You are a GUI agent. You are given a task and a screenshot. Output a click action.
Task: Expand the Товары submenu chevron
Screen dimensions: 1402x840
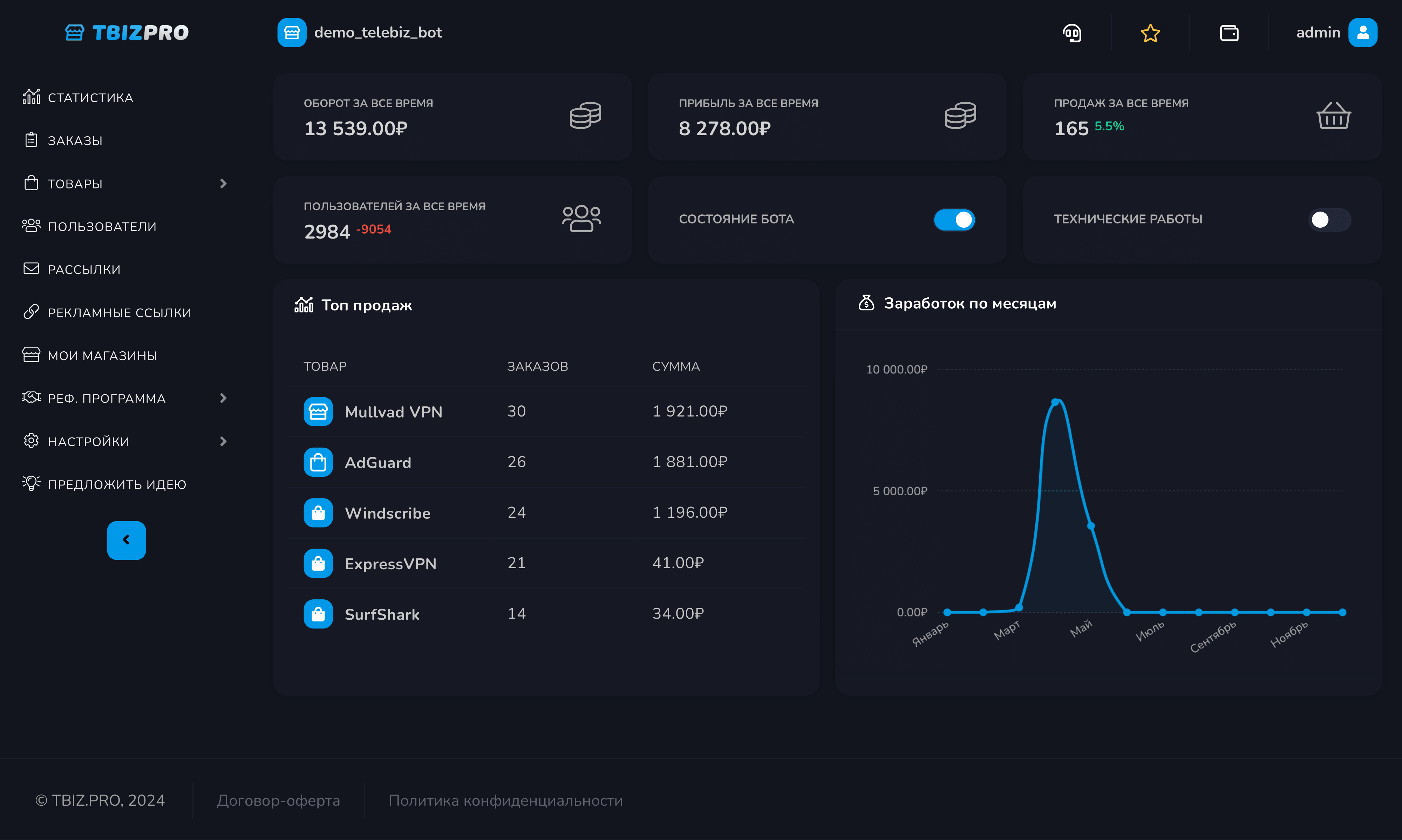(223, 184)
